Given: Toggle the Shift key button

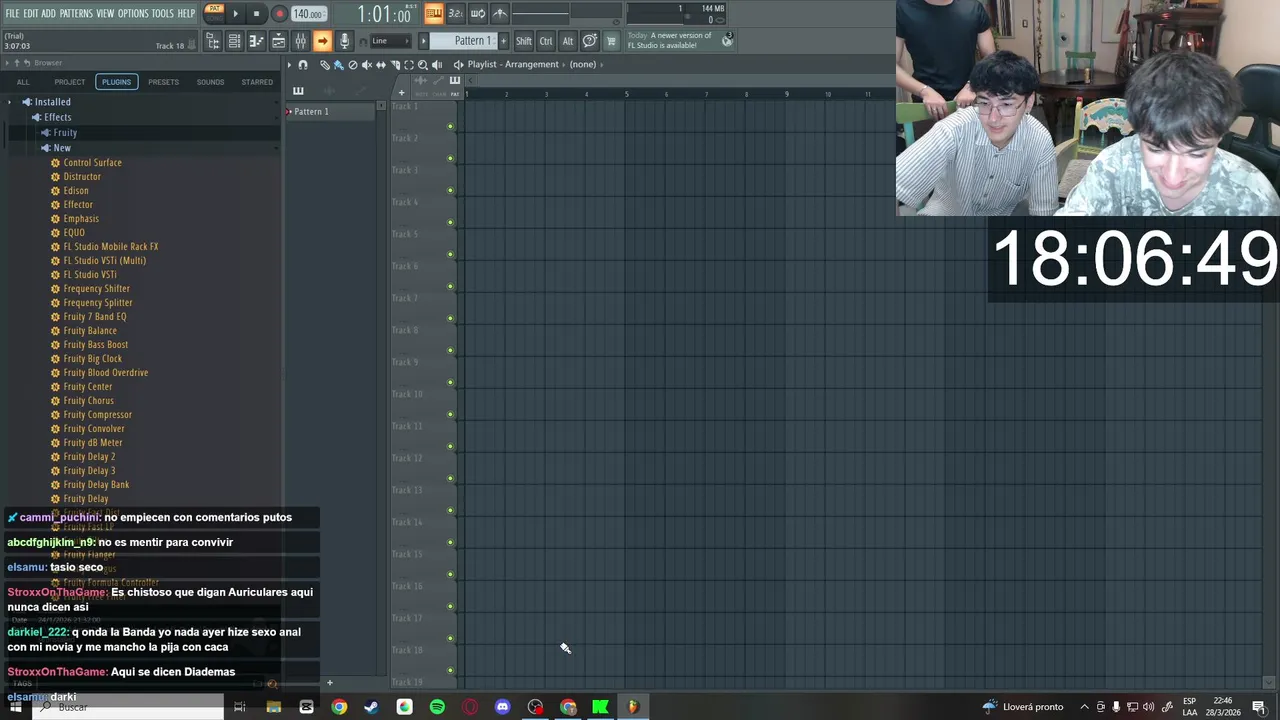Looking at the screenshot, I should pos(524,41).
